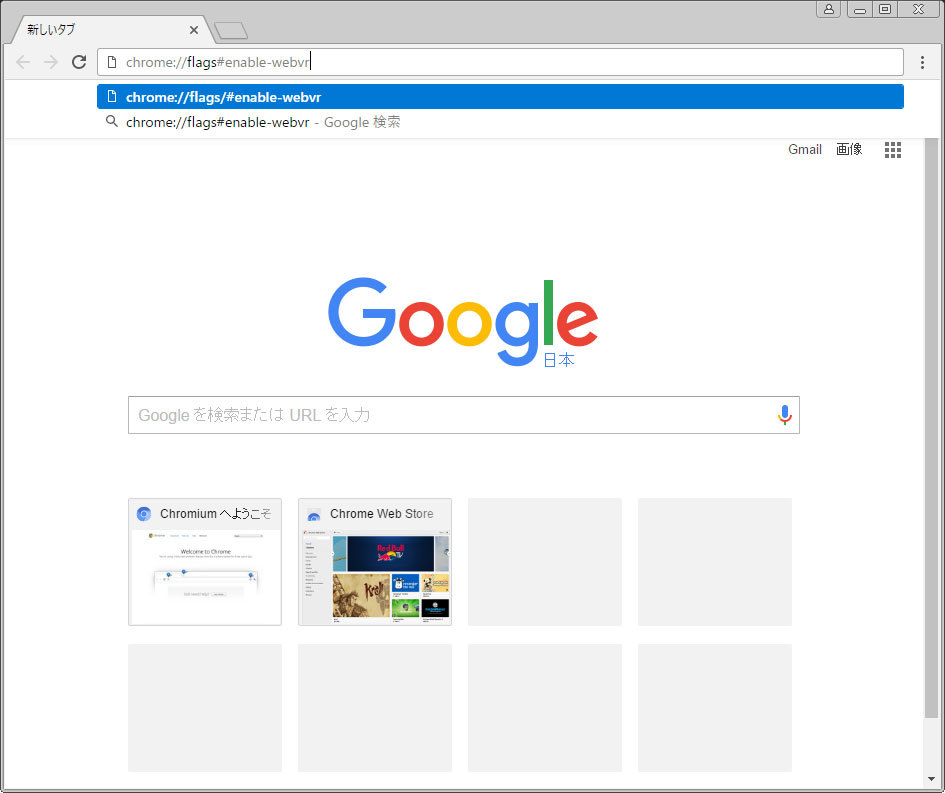This screenshot has width=945, height=793.
Task: Click the scrollbar down arrow
Action: [x=932, y=780]
